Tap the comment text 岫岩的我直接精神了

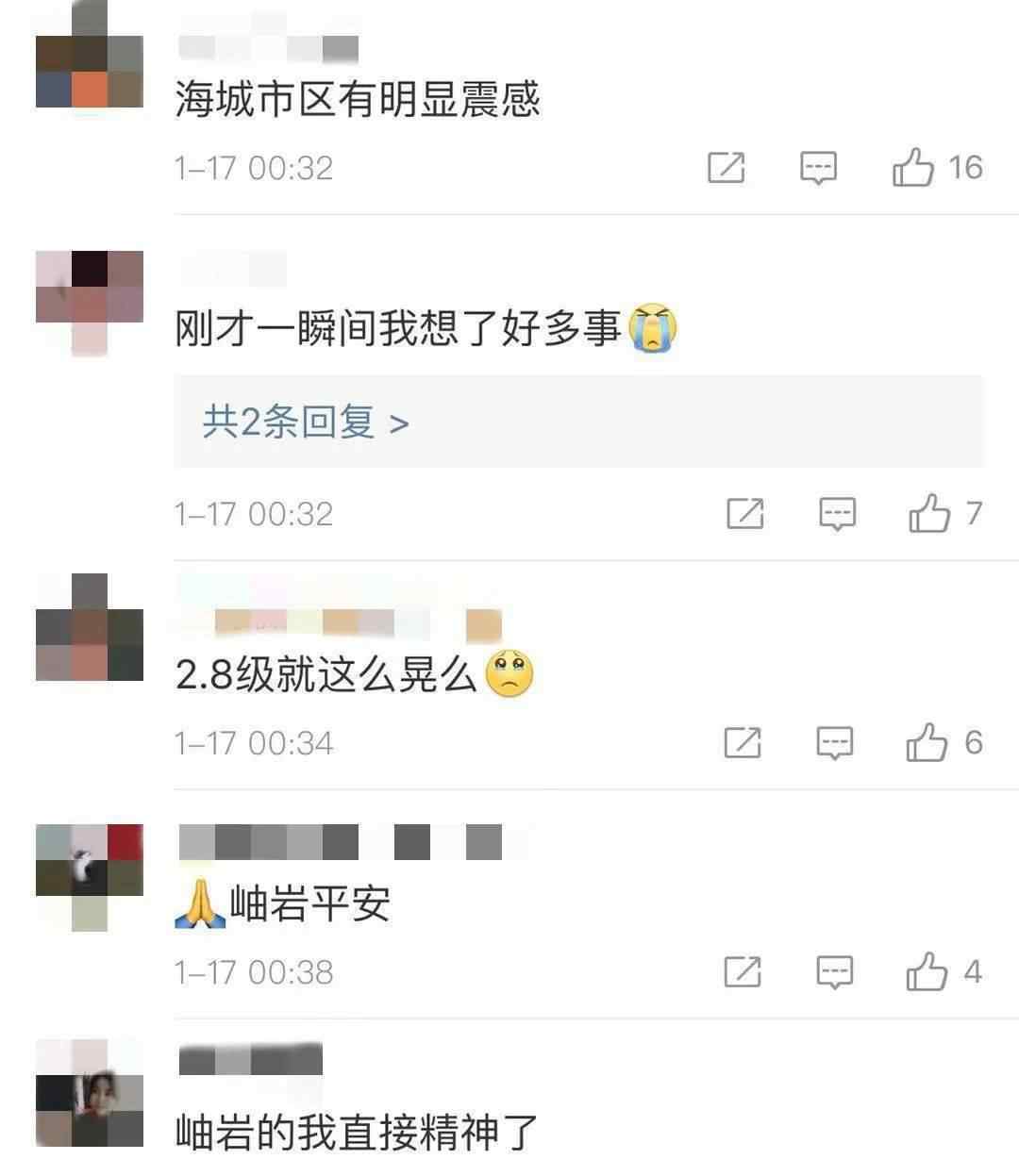pyautogui.click(x=357, y=1133)
